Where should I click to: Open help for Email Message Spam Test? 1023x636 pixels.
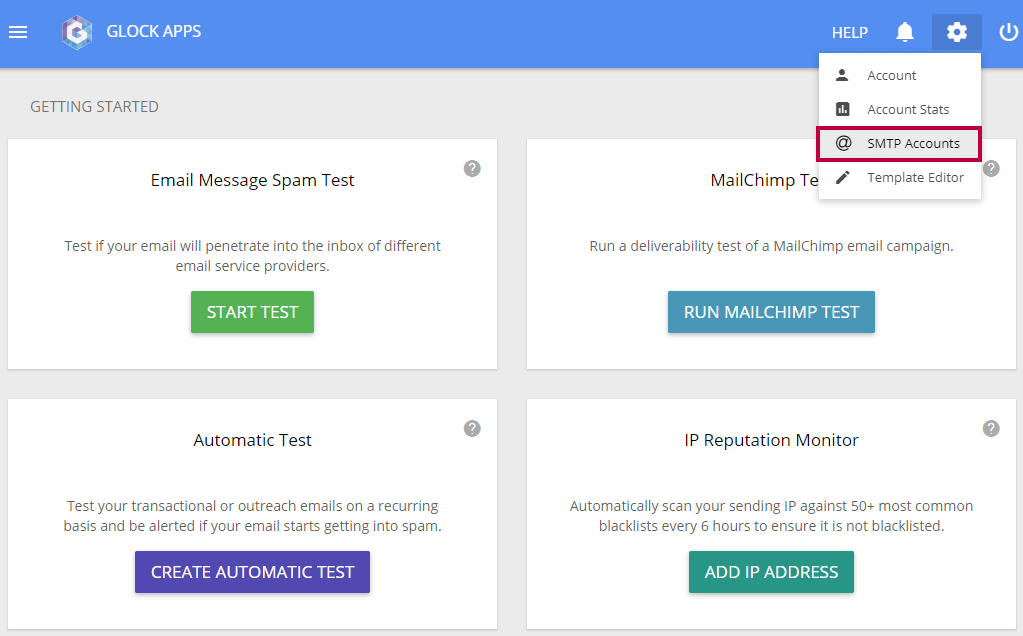472,169
